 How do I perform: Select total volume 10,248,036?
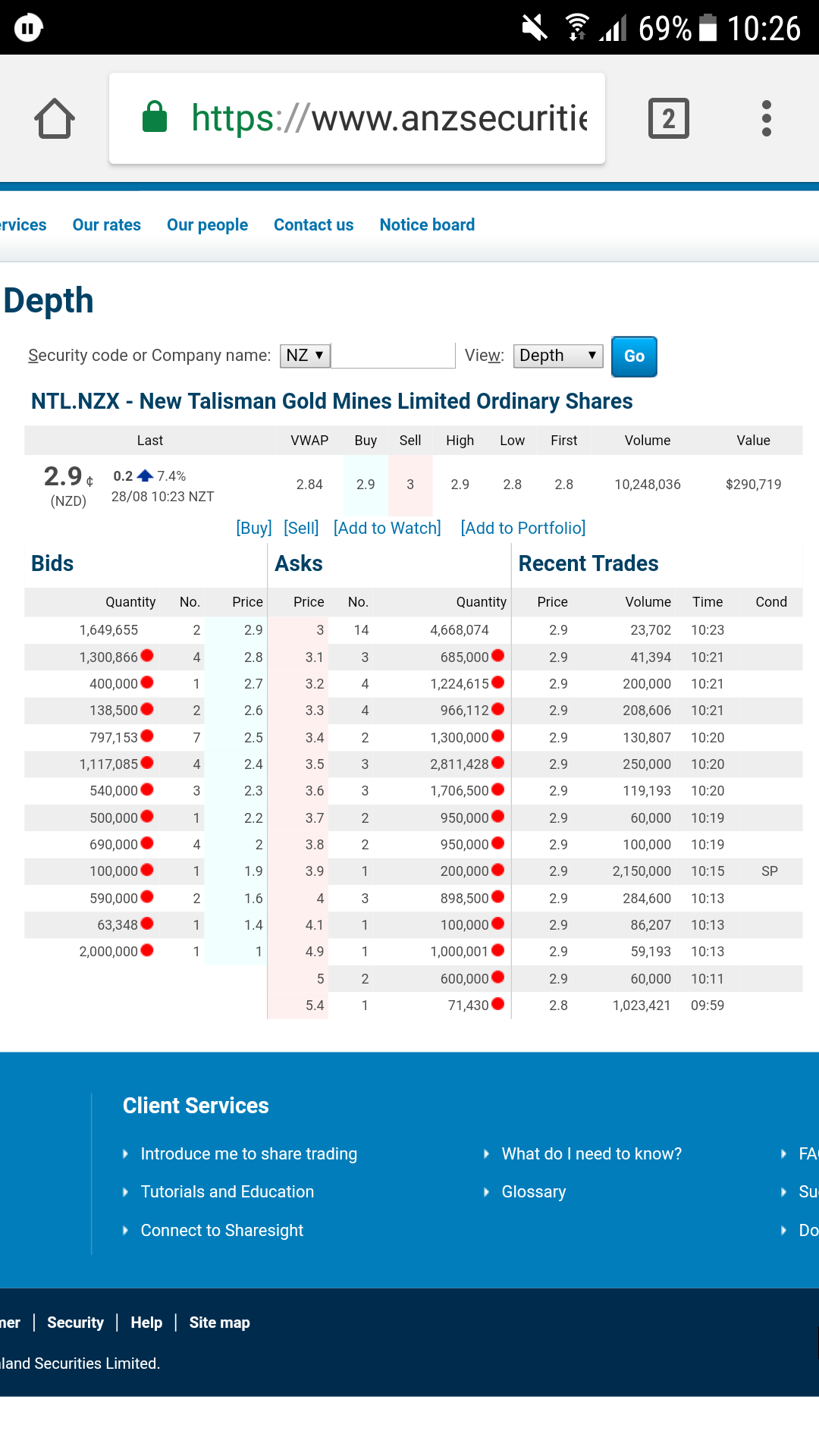pos(648,485)
